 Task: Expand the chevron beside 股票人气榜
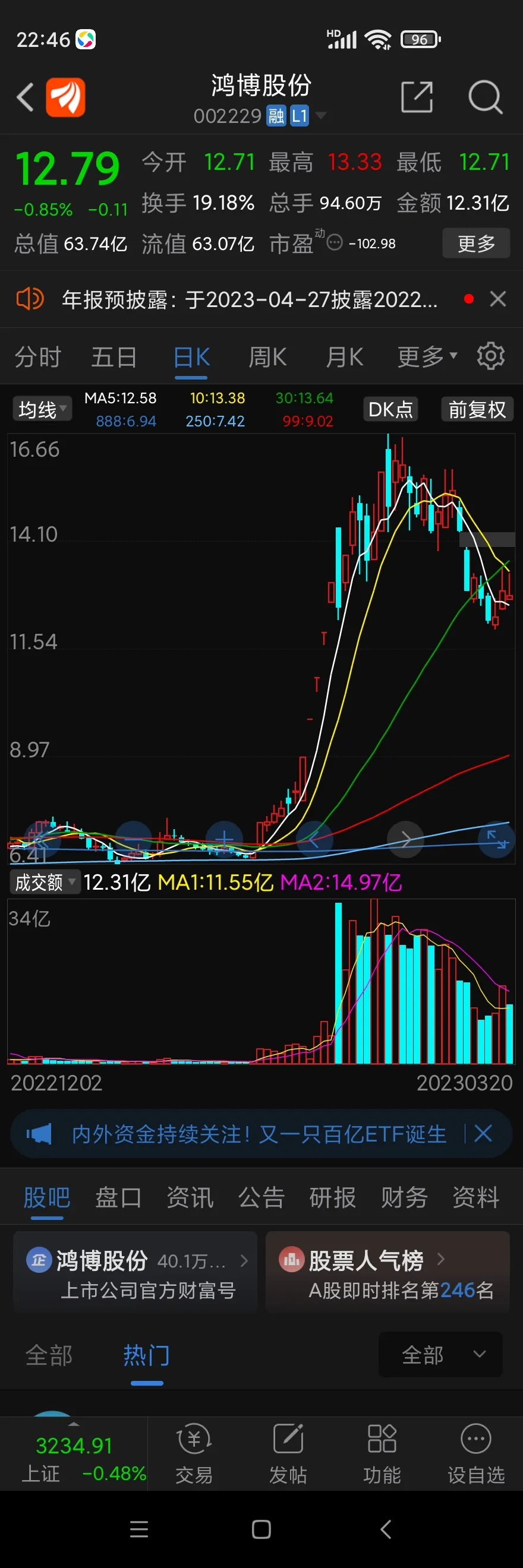(441, 1259)
